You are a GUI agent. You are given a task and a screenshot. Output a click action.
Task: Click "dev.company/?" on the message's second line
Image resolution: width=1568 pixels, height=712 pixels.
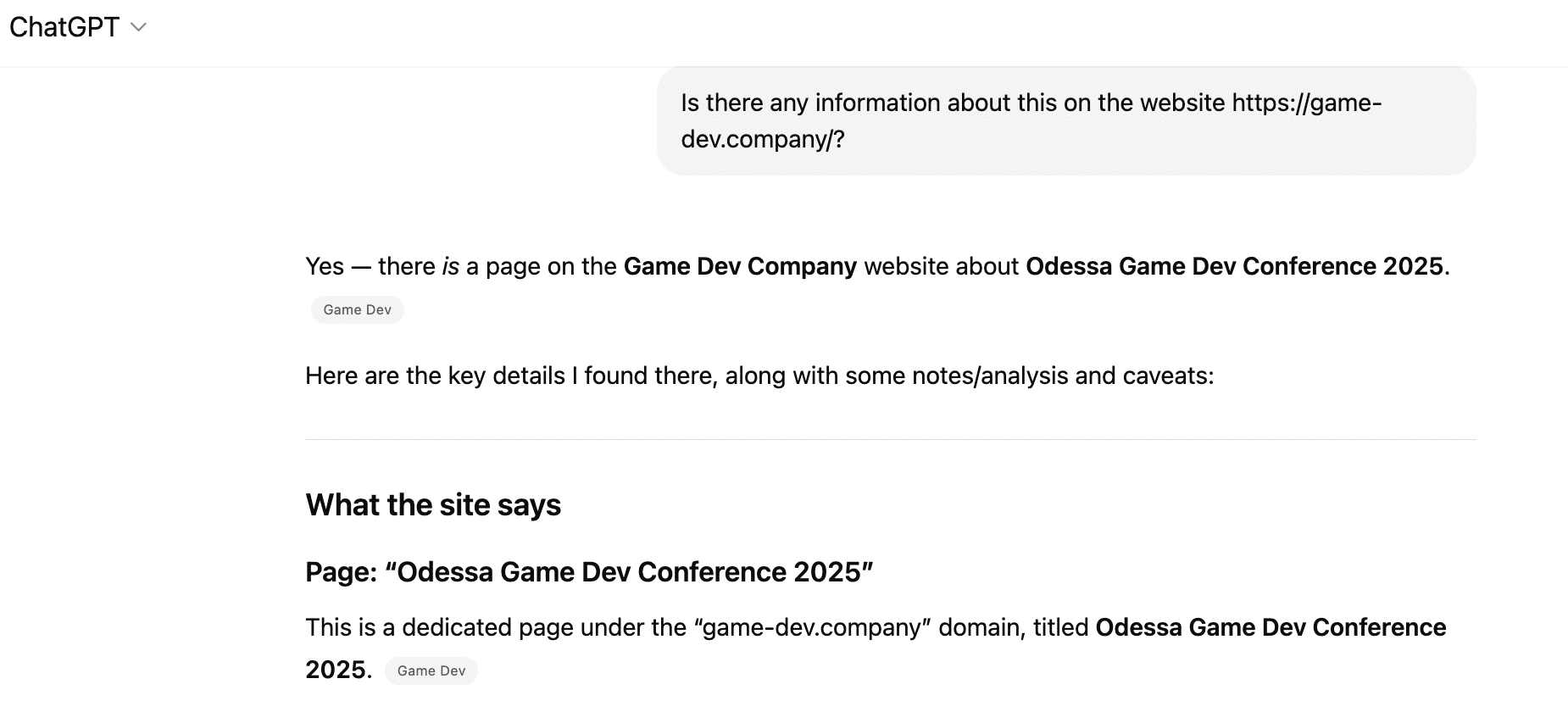[x=763, y=139]
